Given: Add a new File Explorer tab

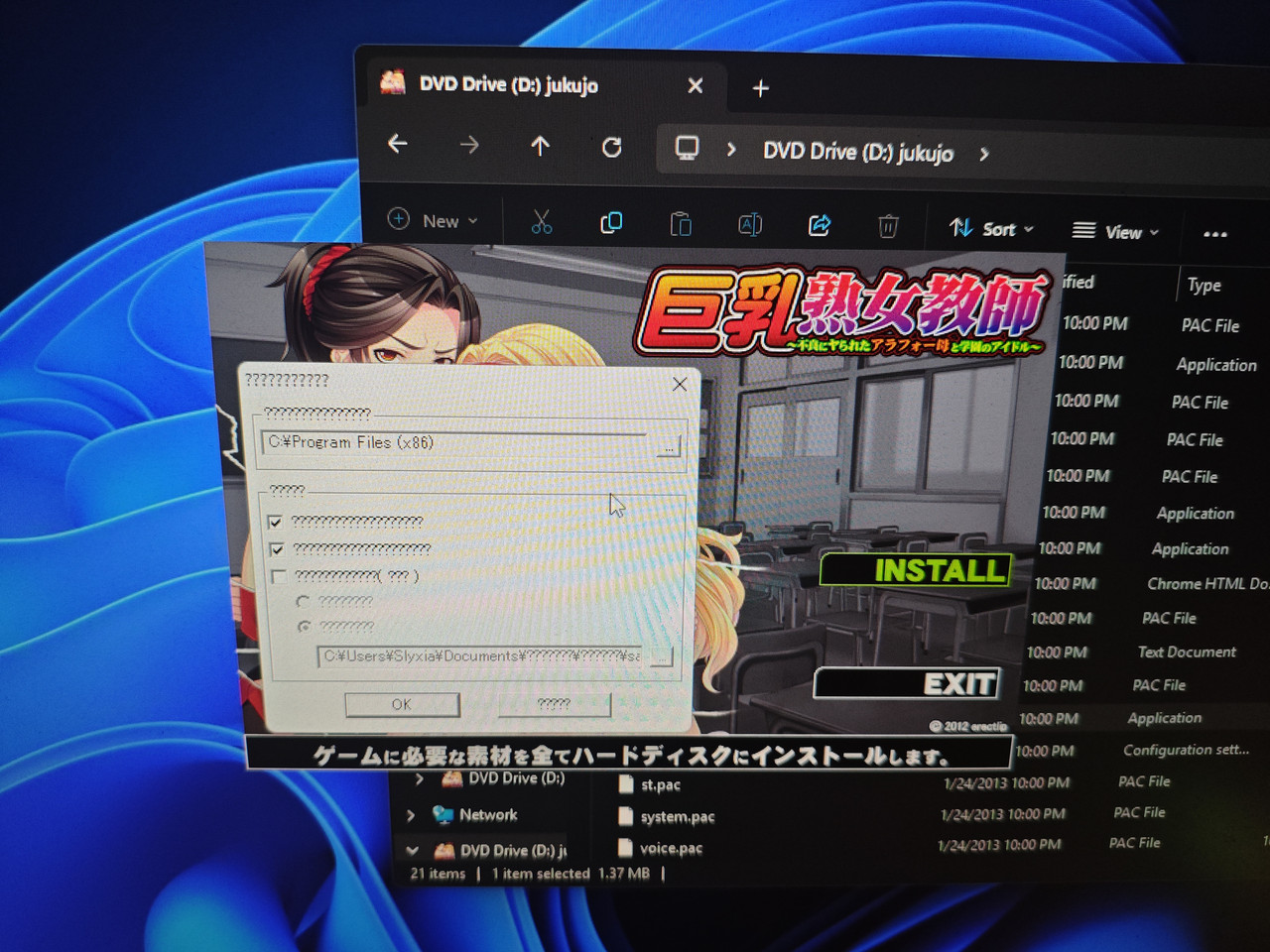Looking at the screenshot, I should (x=761, y=88).
